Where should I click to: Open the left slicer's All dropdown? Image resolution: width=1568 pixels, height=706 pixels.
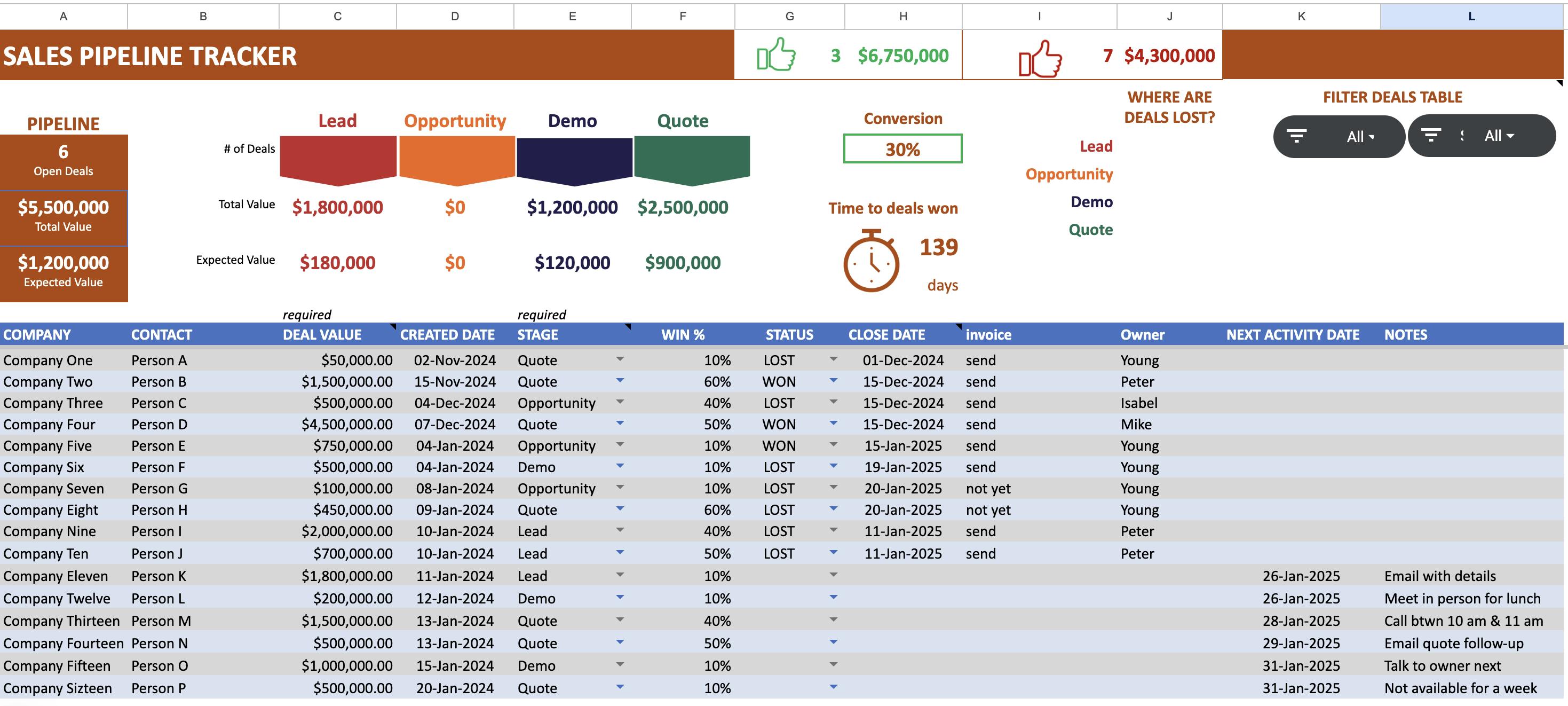tap(1360, 137)
